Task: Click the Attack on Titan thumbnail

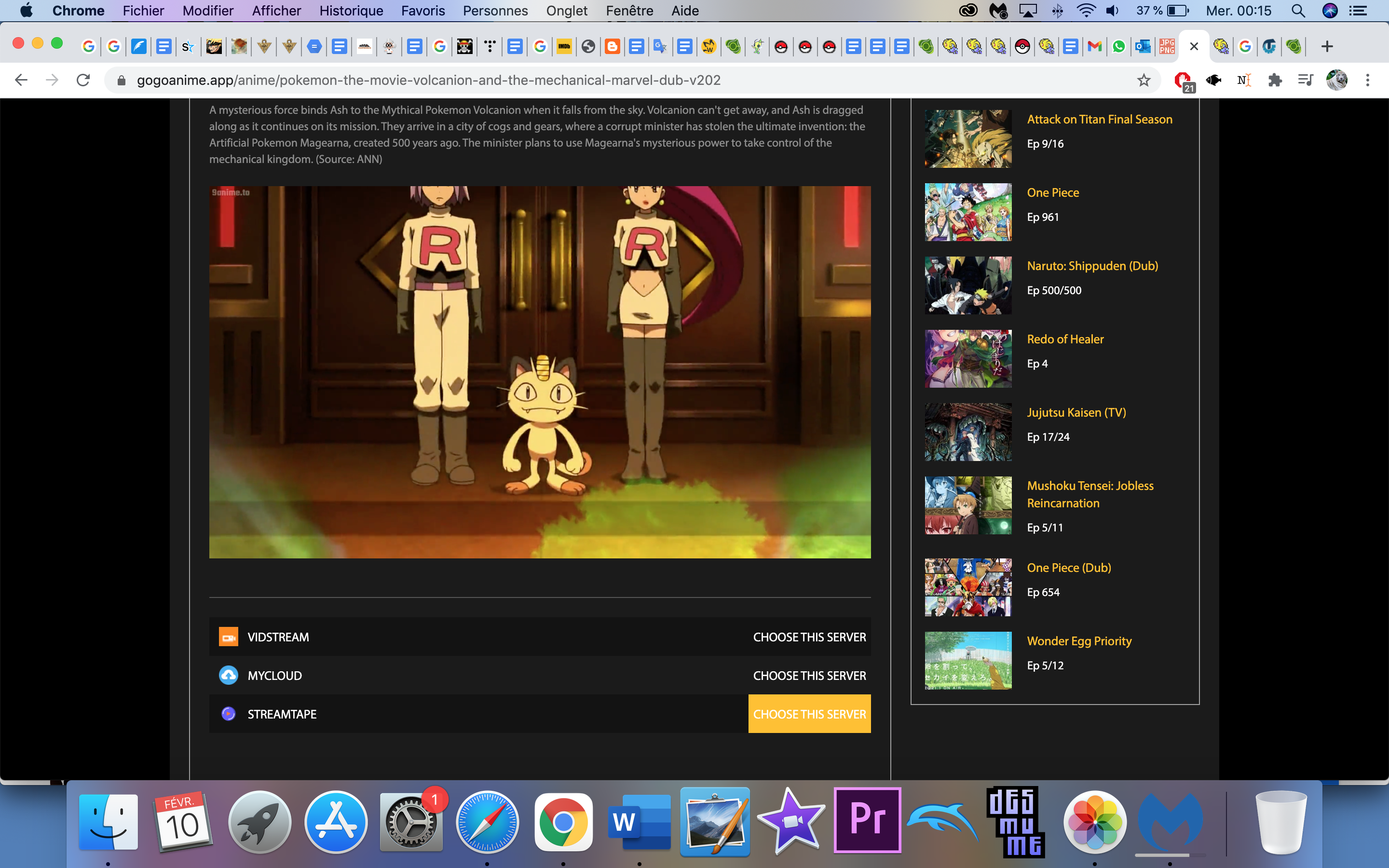Action: pyautogui.click(x=967, y=138)
